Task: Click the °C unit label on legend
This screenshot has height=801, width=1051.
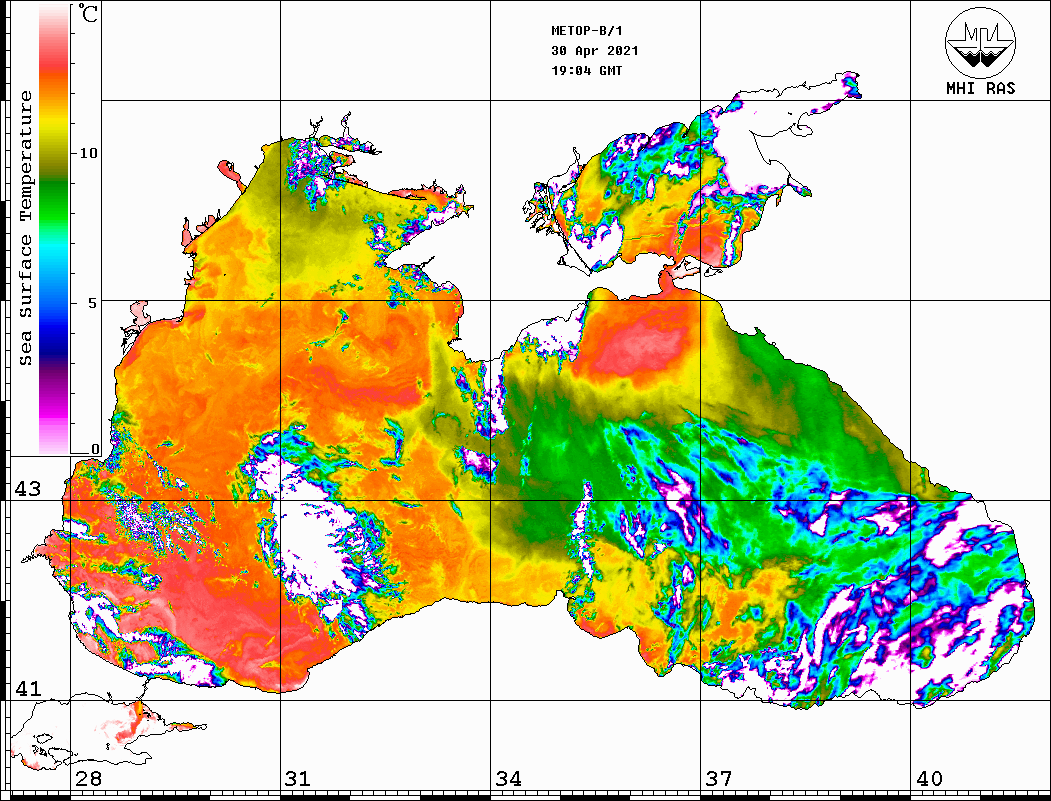Action: [88, 13]
